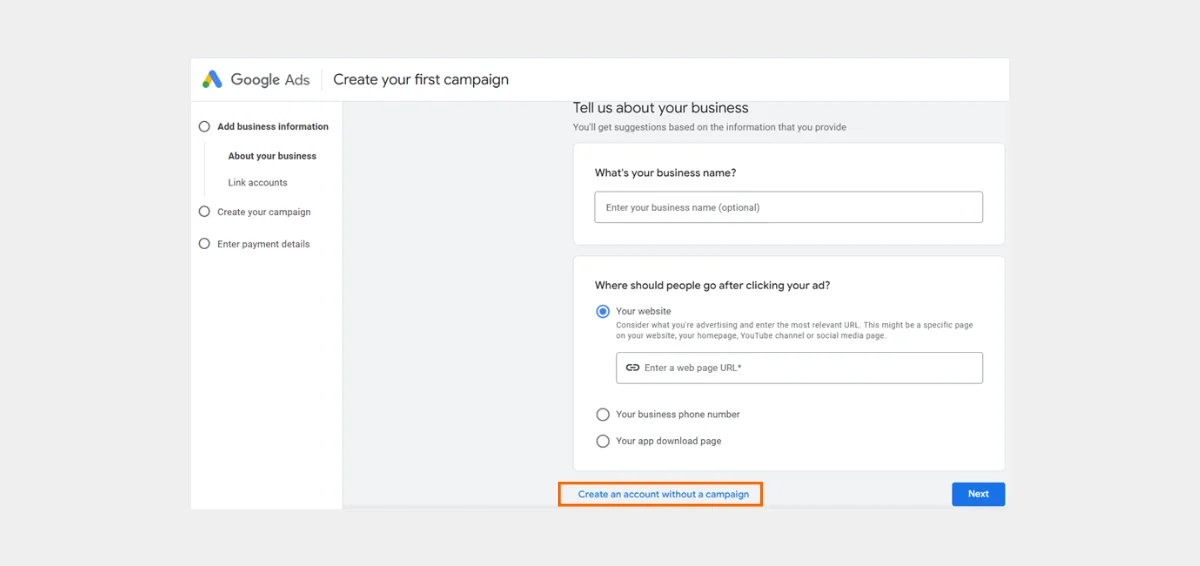Click the Tell us about your business heading
Screen dimensions: 1200x566
tap(660, 108)
